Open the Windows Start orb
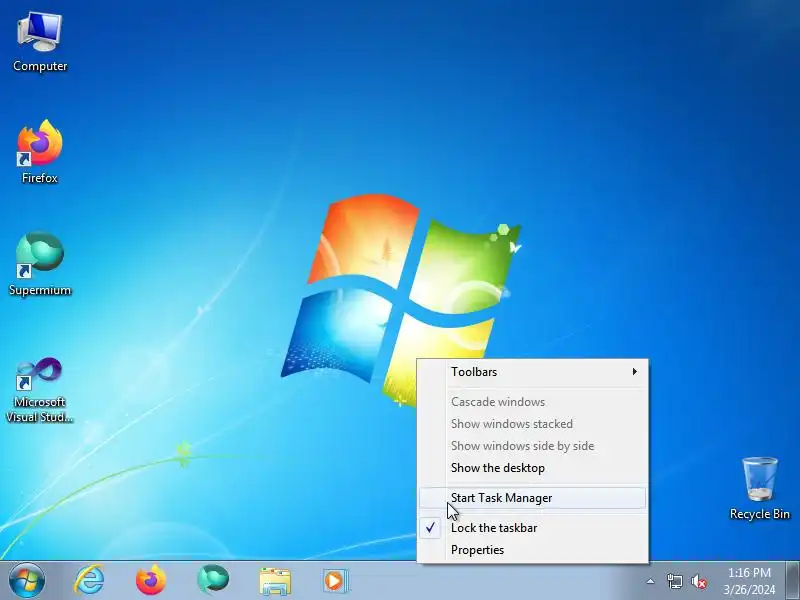The height and width of the screenshot is (600, 800). [27, 581]
